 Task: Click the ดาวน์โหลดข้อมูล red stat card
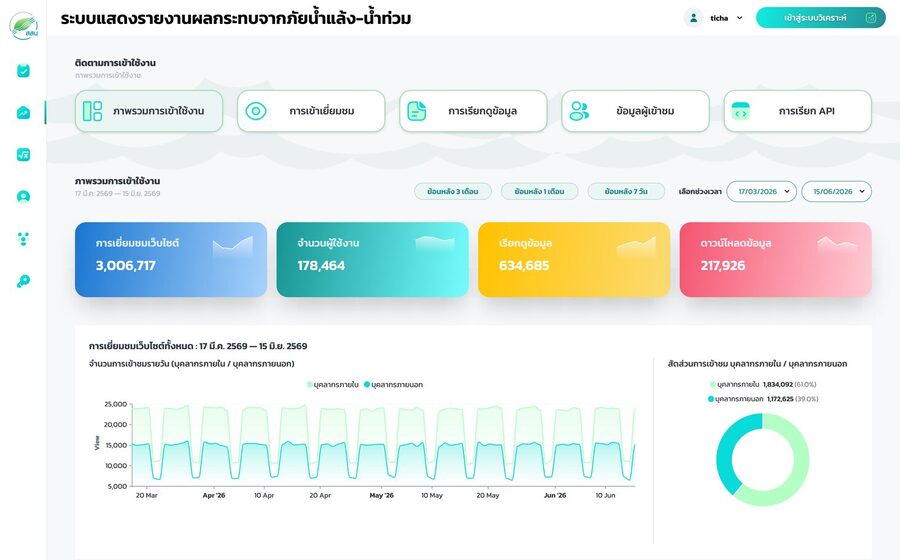(x=775, y=259)
